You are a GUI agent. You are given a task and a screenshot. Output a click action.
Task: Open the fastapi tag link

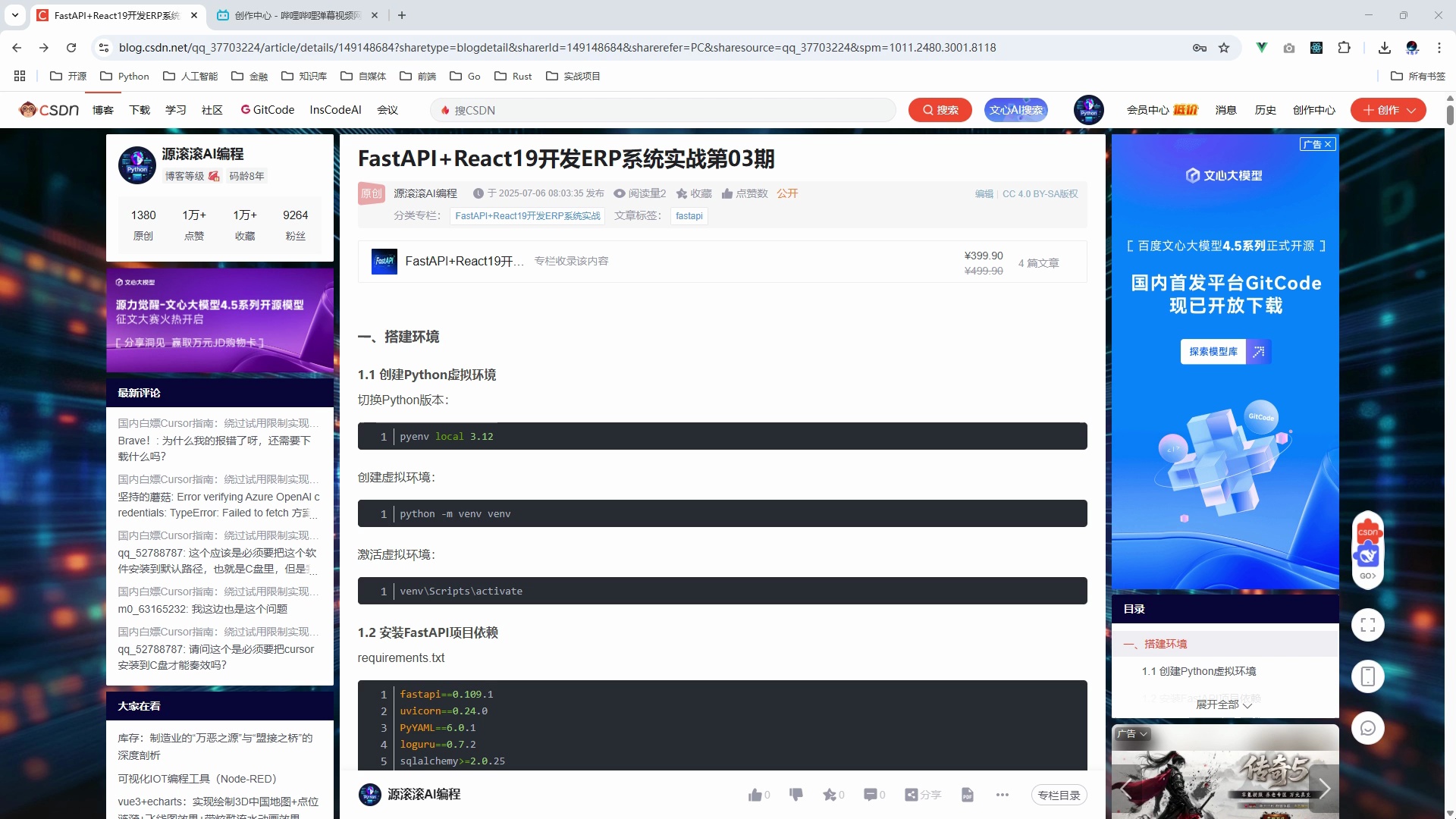688,215
